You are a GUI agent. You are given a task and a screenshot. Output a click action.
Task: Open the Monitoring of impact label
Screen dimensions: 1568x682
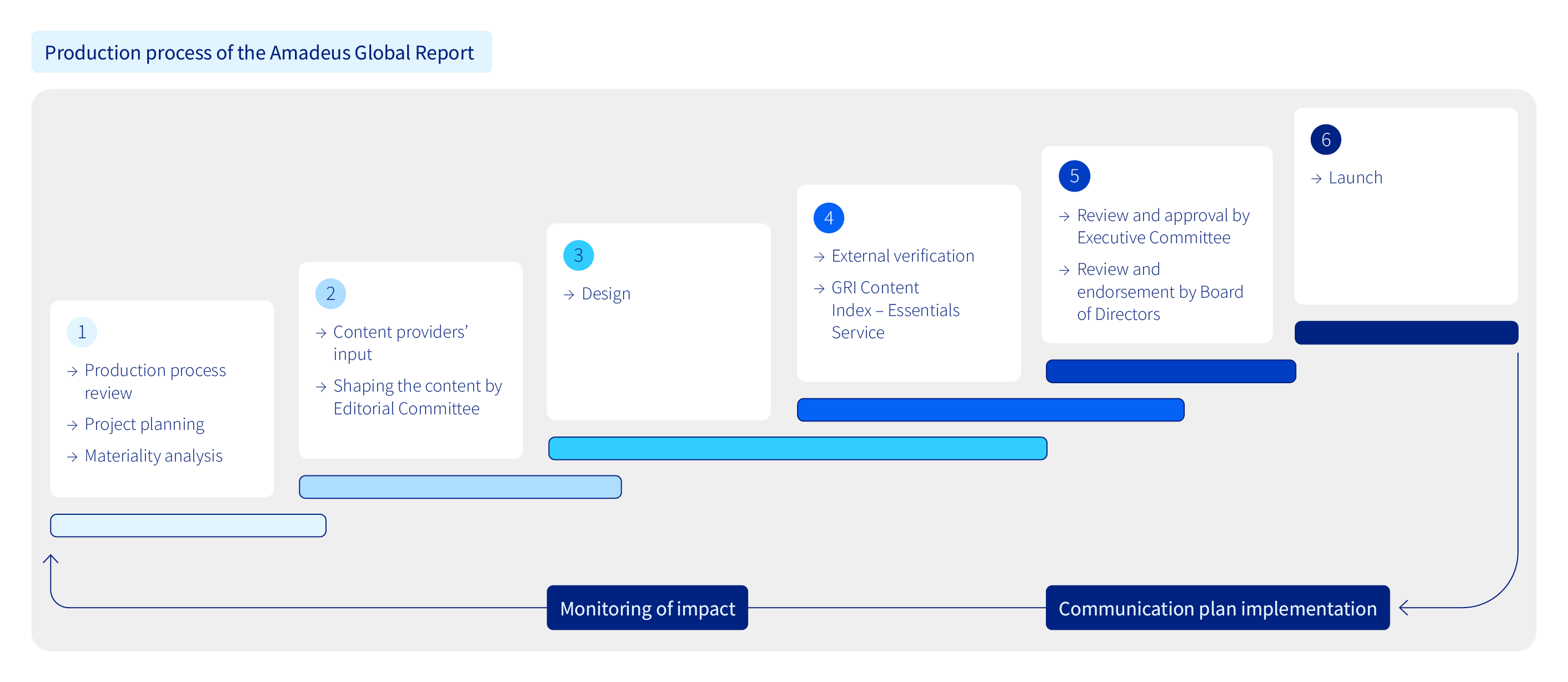click(x=647, y=607)
